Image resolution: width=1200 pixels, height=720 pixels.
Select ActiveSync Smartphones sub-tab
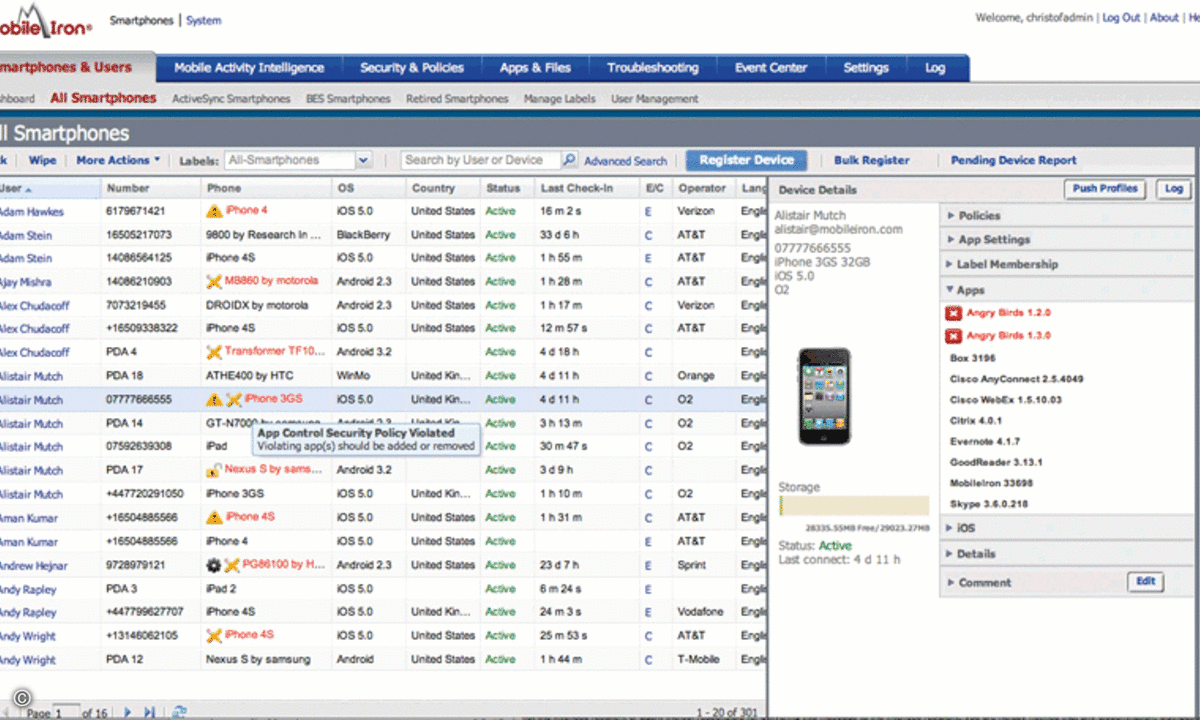pos(231,99)
